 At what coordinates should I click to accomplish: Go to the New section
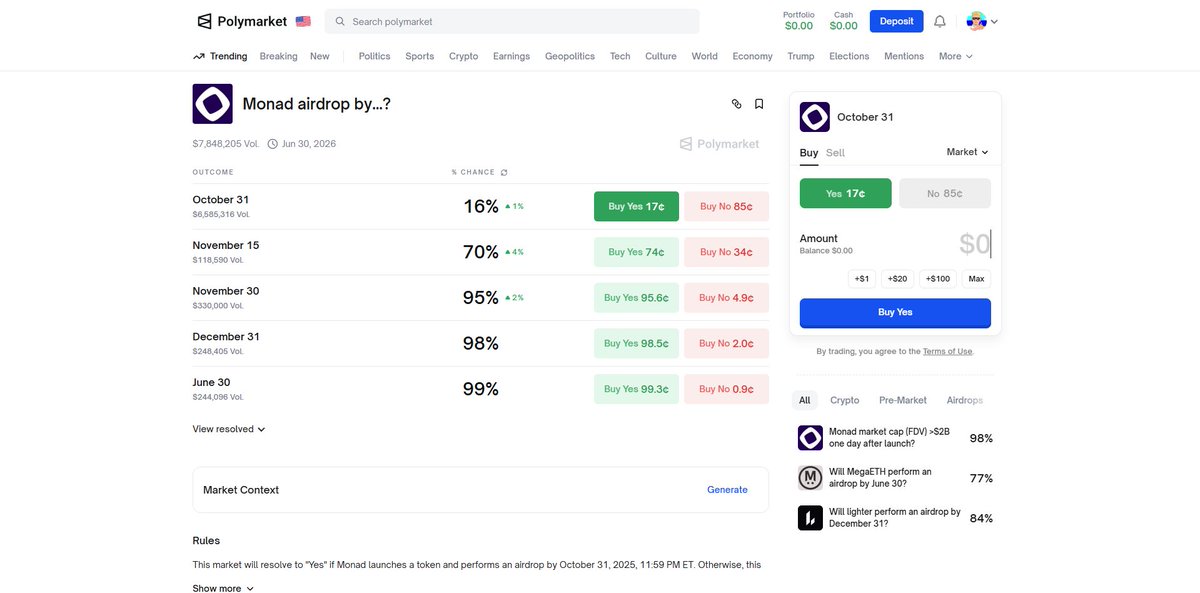[319, 56]
